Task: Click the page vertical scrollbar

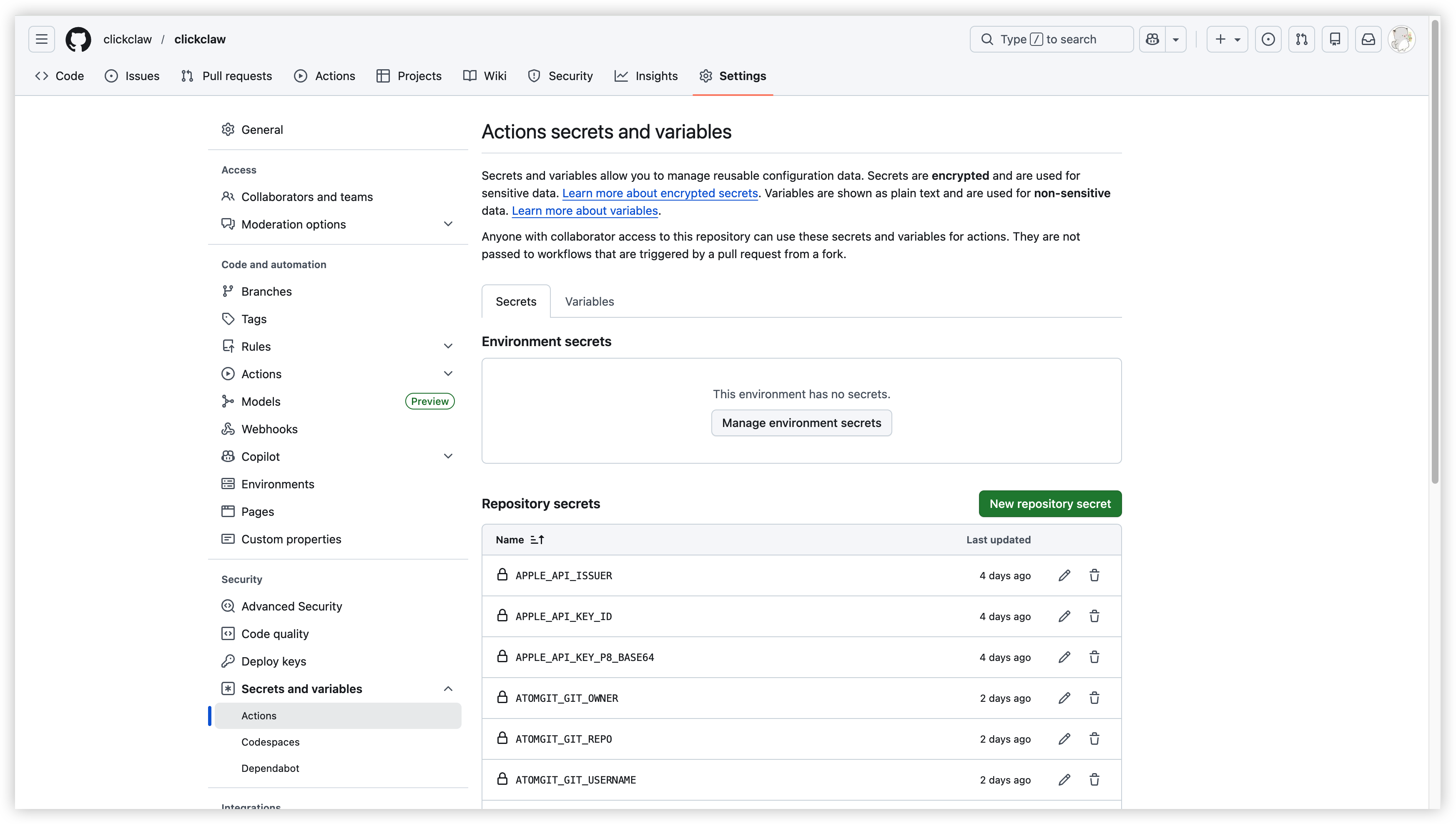Action: (x=1434, y=252)
